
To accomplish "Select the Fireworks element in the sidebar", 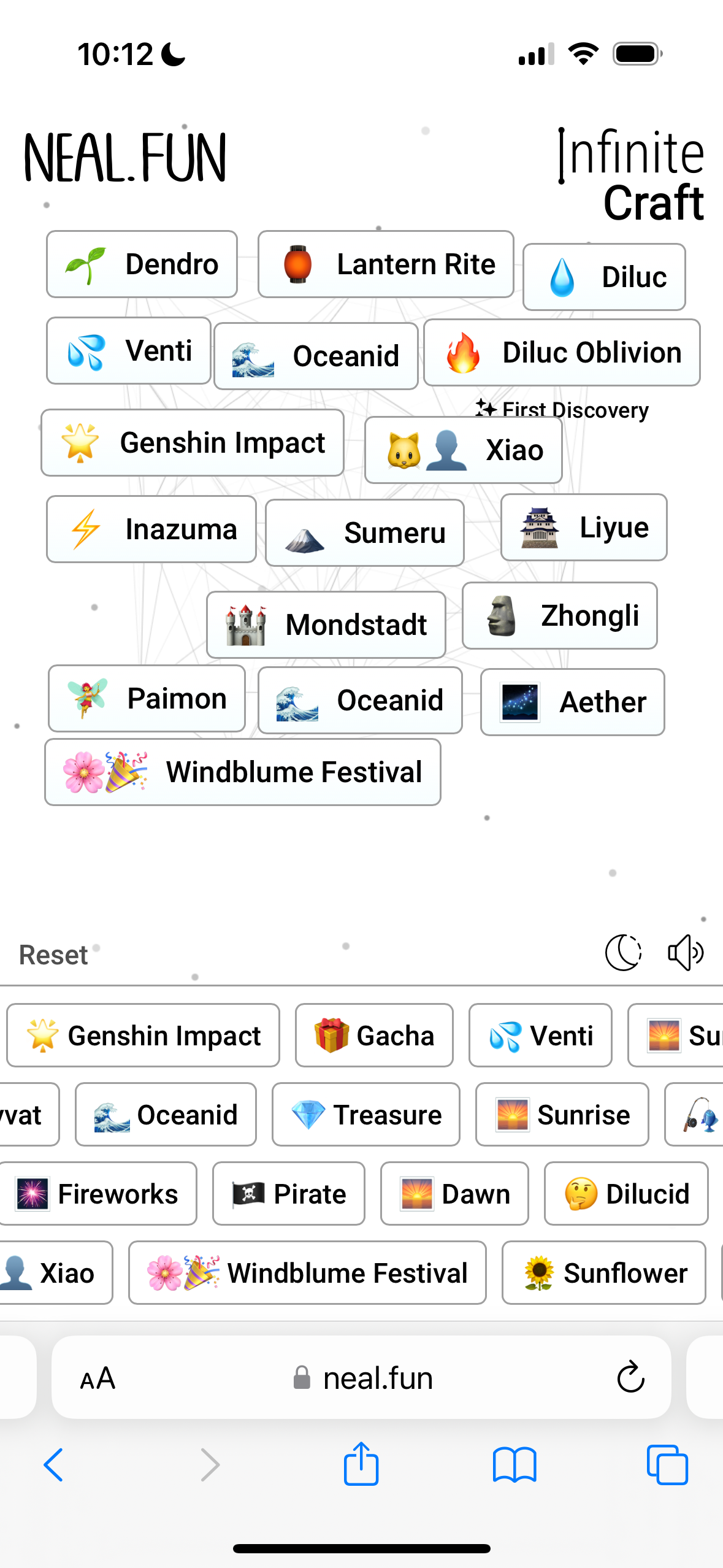I will 98,1193.
